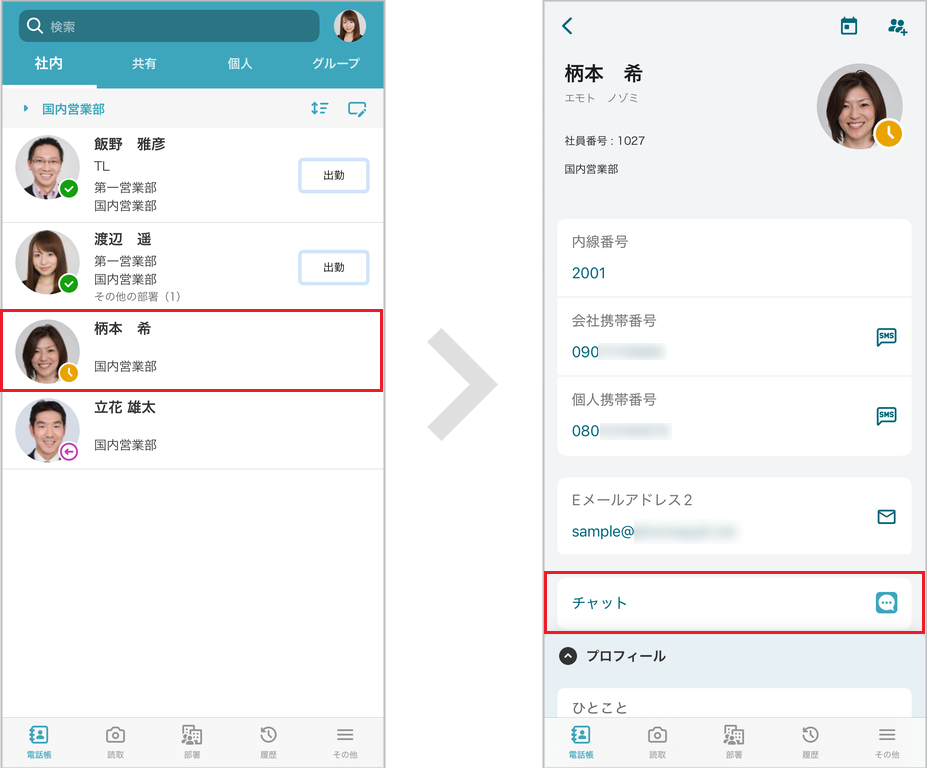Call extension number 2001

pyautogui.click(x=589, y=273)
